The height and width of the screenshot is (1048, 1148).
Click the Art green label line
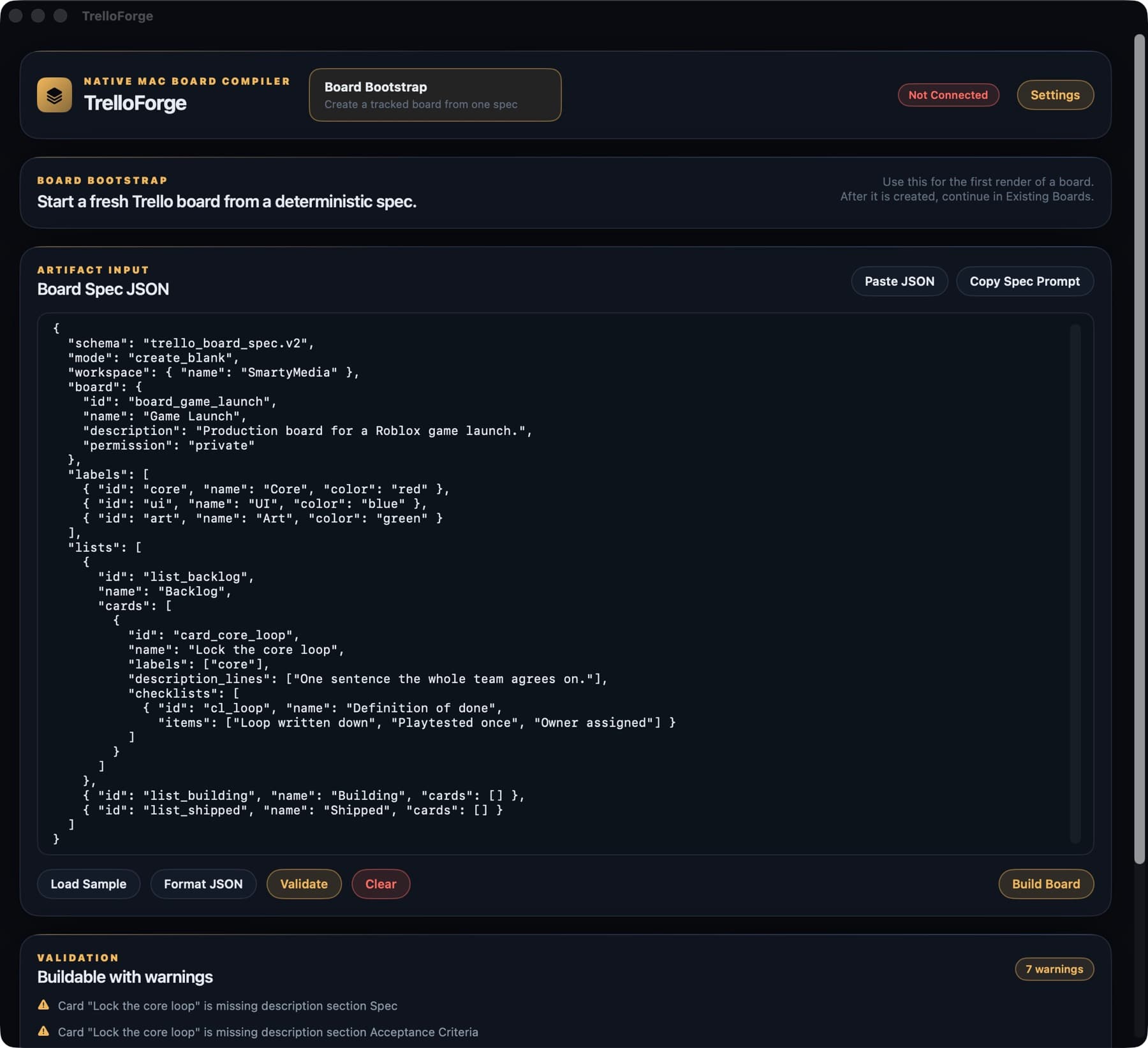pos(263,519)
